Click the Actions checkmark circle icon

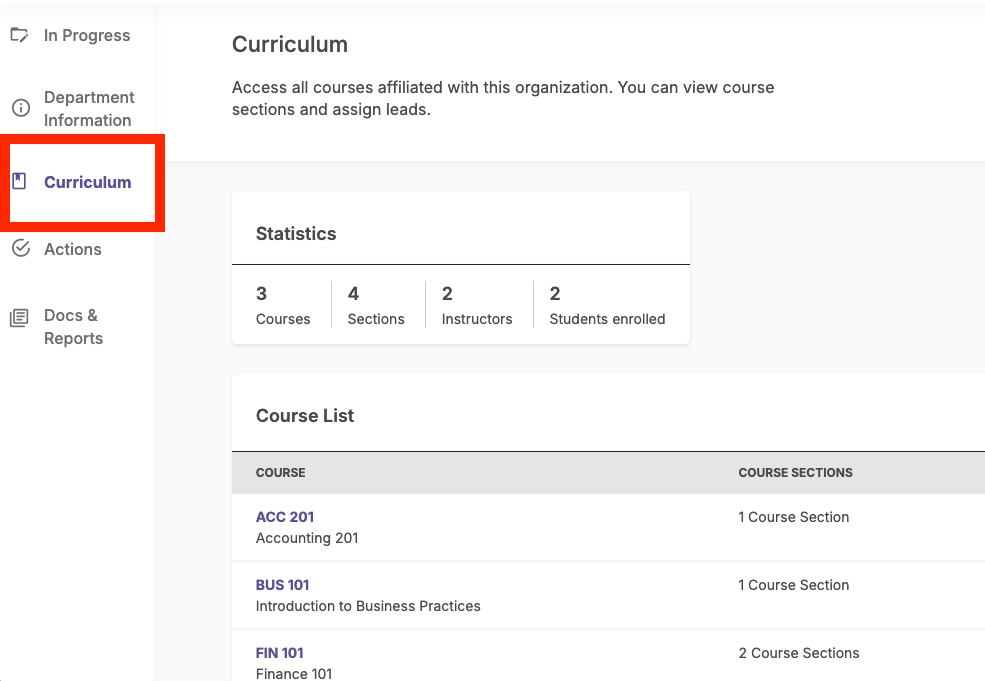[21, 249]
